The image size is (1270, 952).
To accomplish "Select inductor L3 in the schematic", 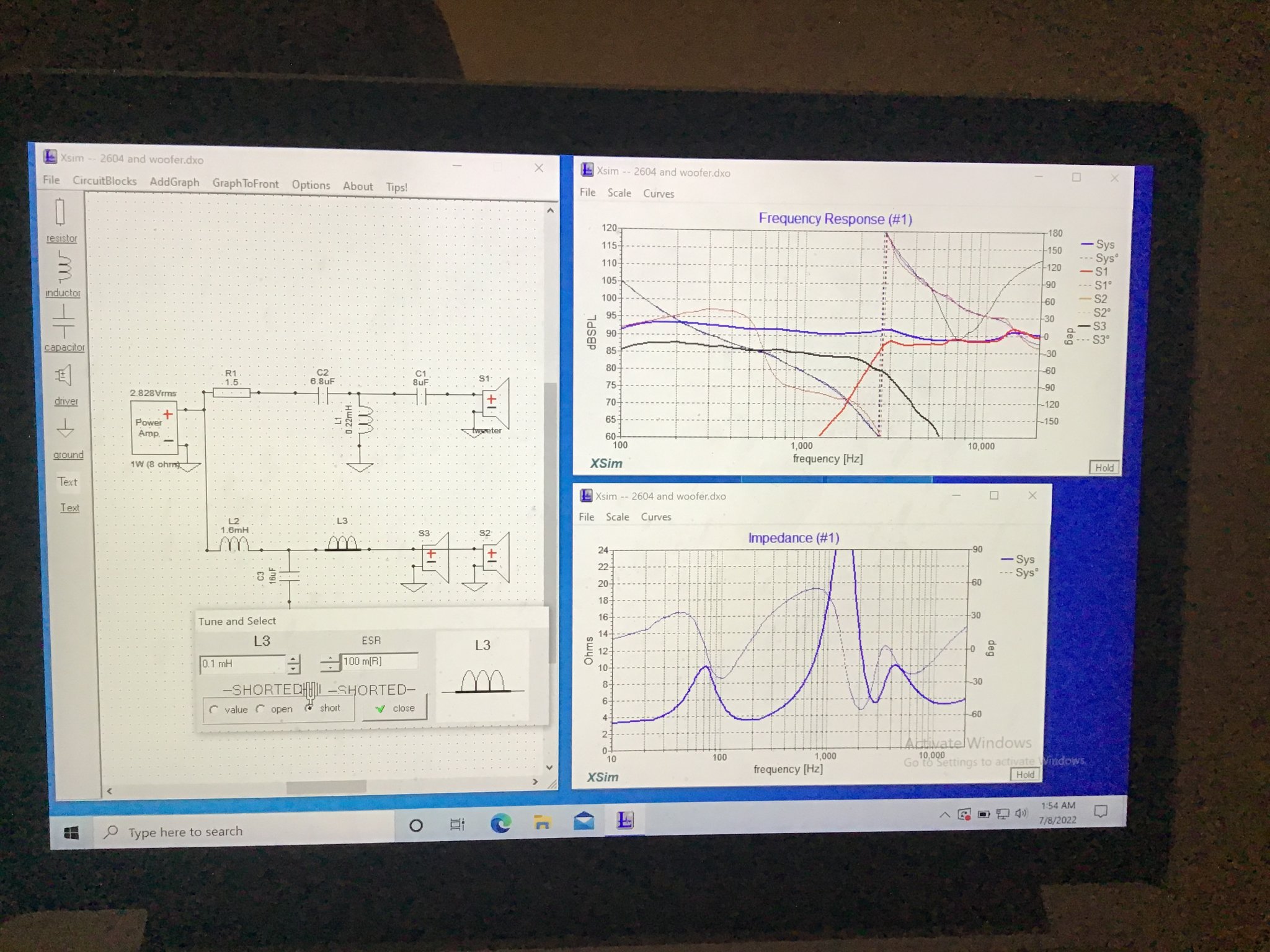I will [342, 544].
